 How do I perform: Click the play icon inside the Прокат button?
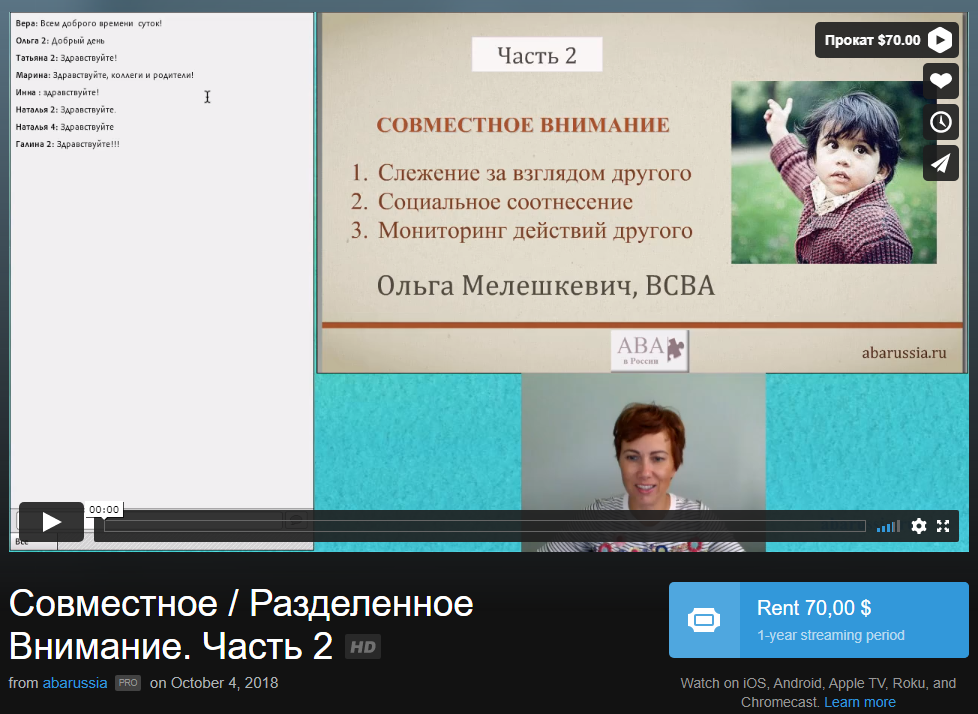(938, 40)
